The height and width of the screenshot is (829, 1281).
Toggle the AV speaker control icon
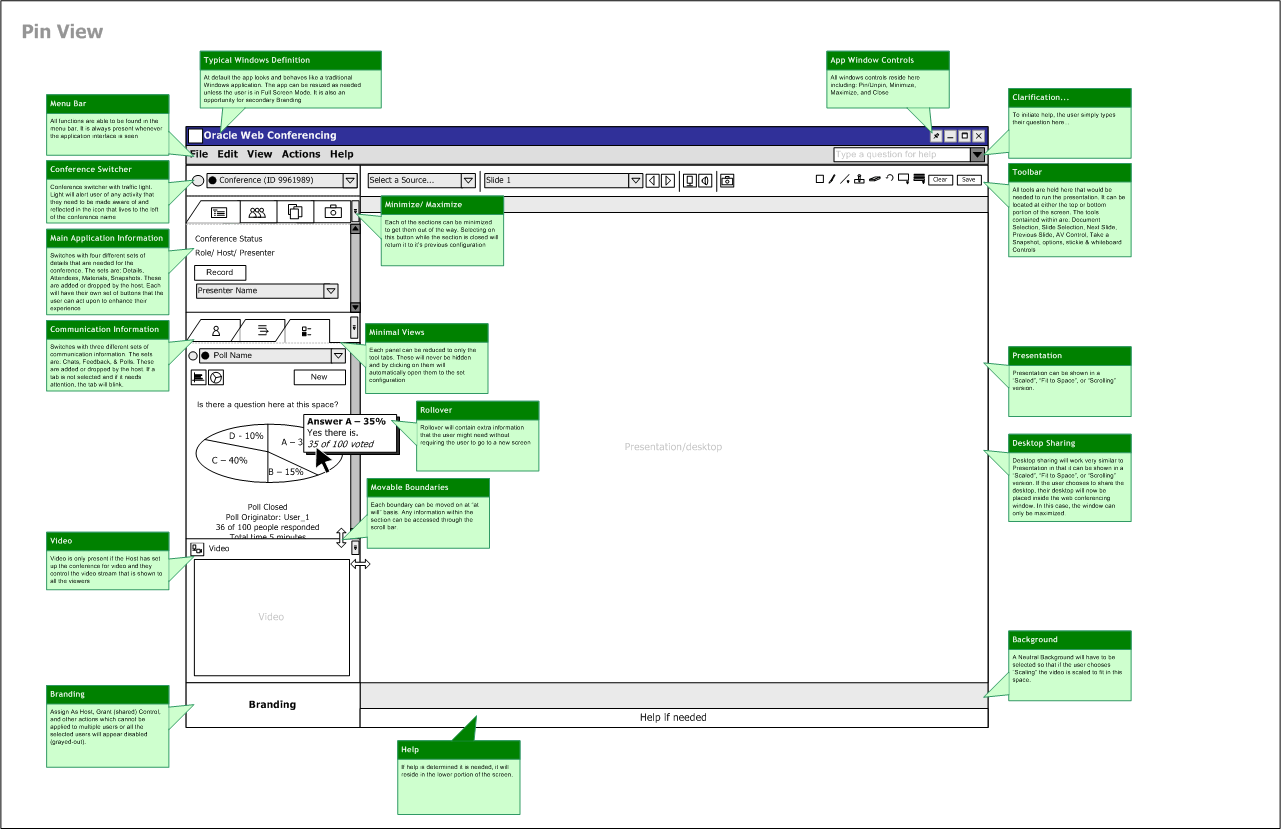pos(705,180)
